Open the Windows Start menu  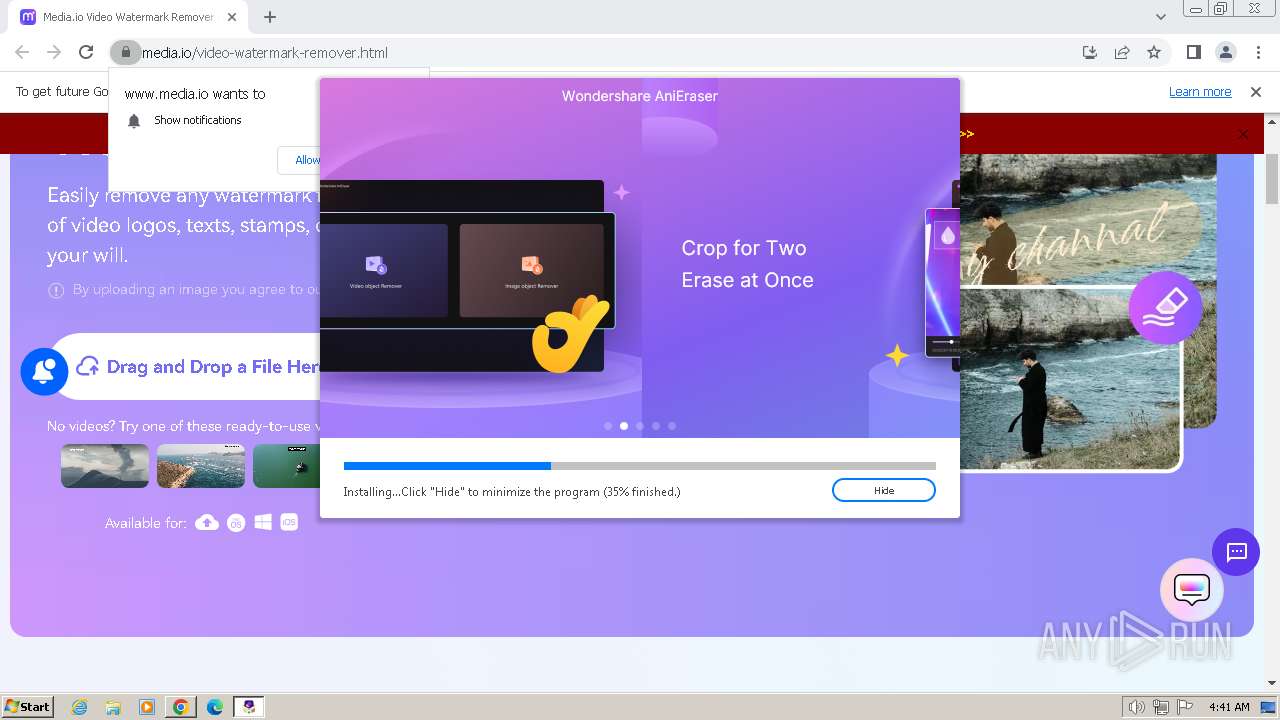28,706
